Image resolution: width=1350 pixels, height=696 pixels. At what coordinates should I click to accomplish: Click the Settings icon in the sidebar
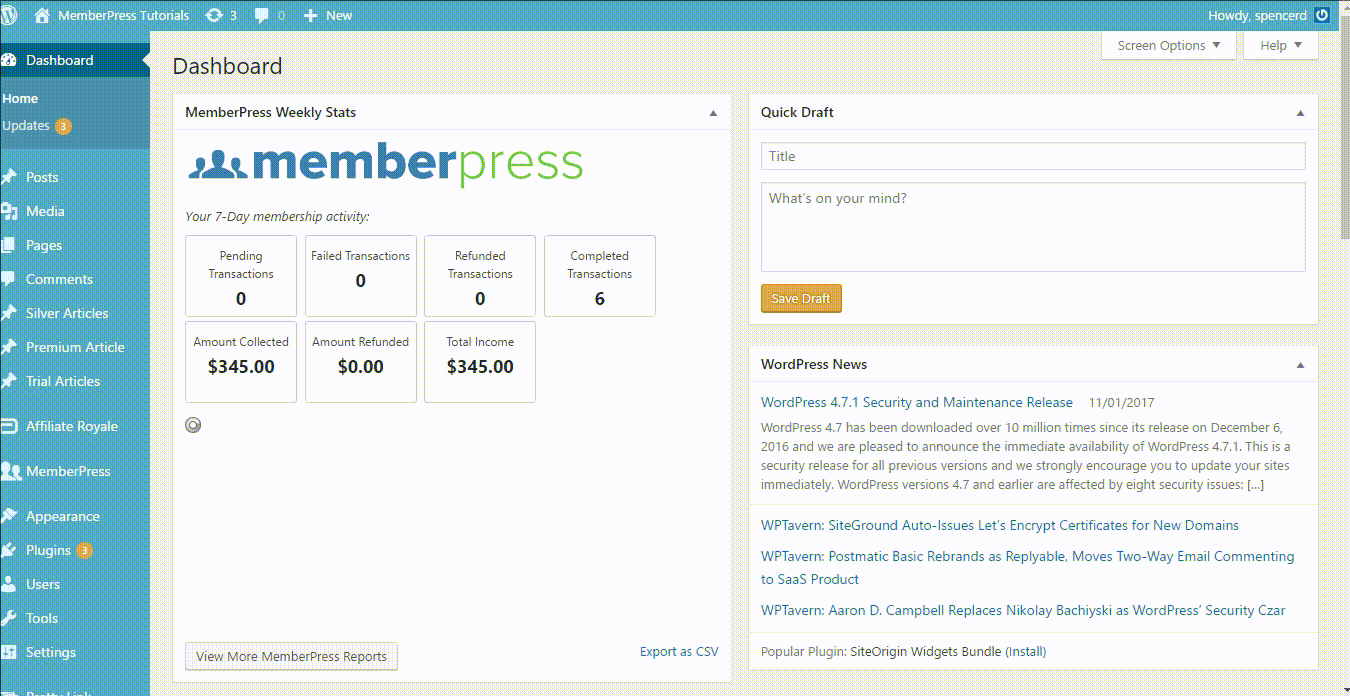[x=9, y=652]
